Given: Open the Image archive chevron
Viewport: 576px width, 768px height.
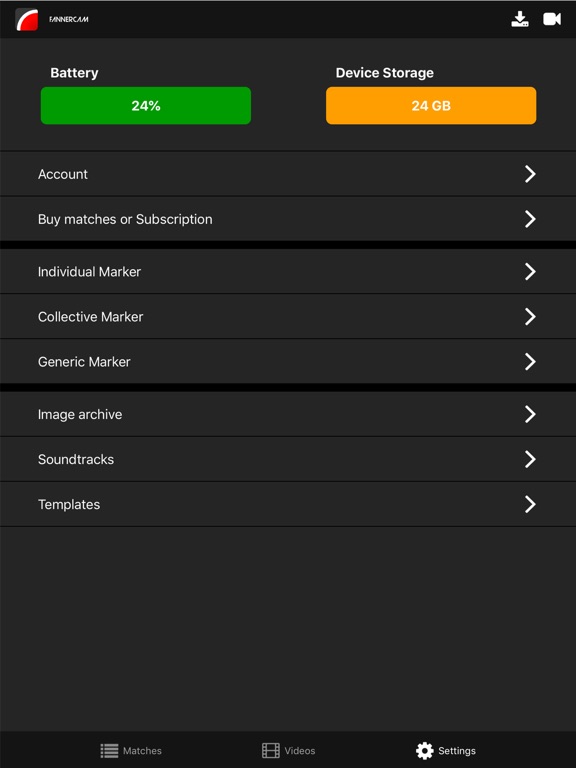Looking at the screenshot, I should pyautogui.click(x=530, y=414).
